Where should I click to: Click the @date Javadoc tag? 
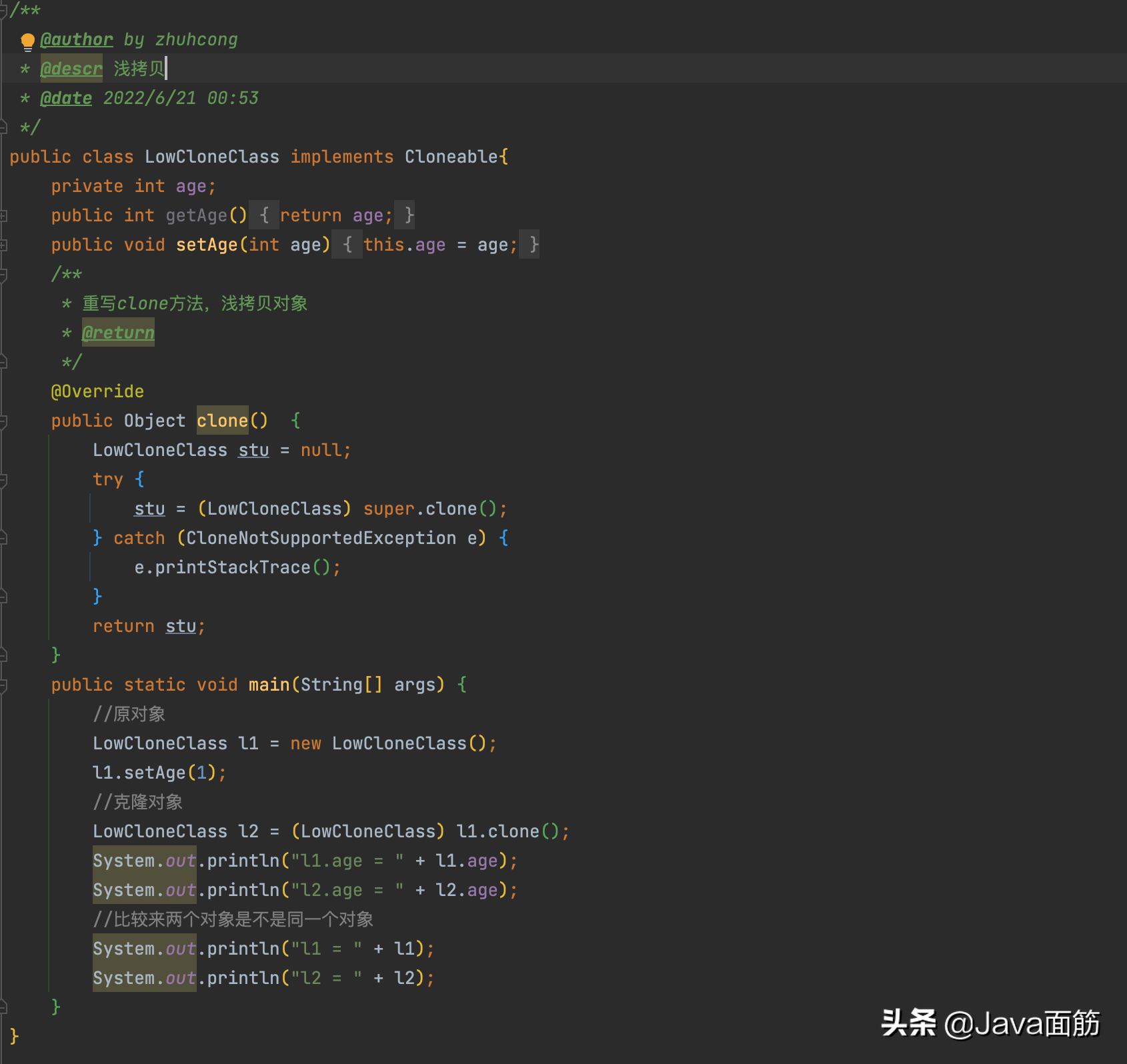click(66, 98)
